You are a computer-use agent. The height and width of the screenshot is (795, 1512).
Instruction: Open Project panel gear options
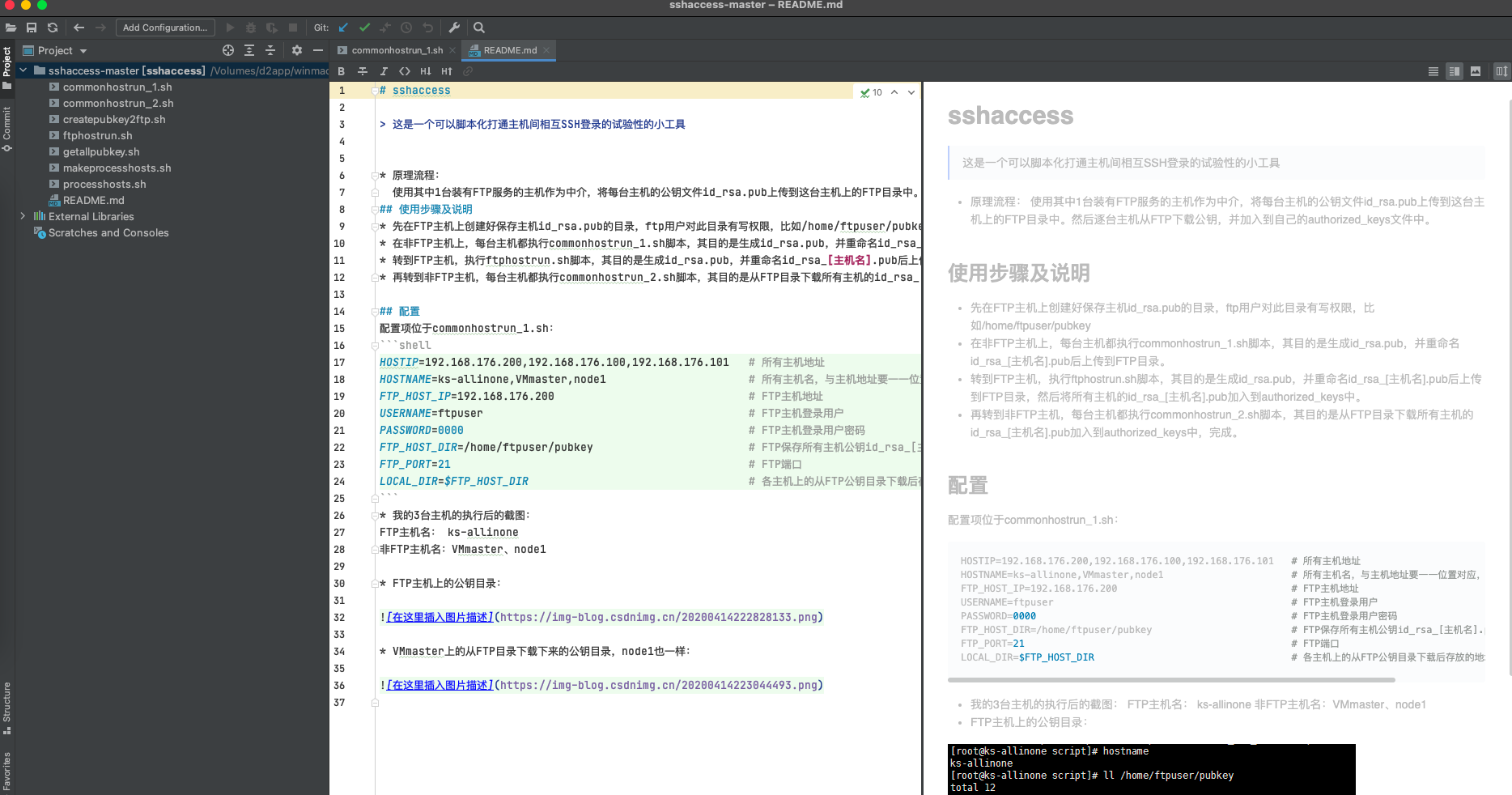[297, 50]
